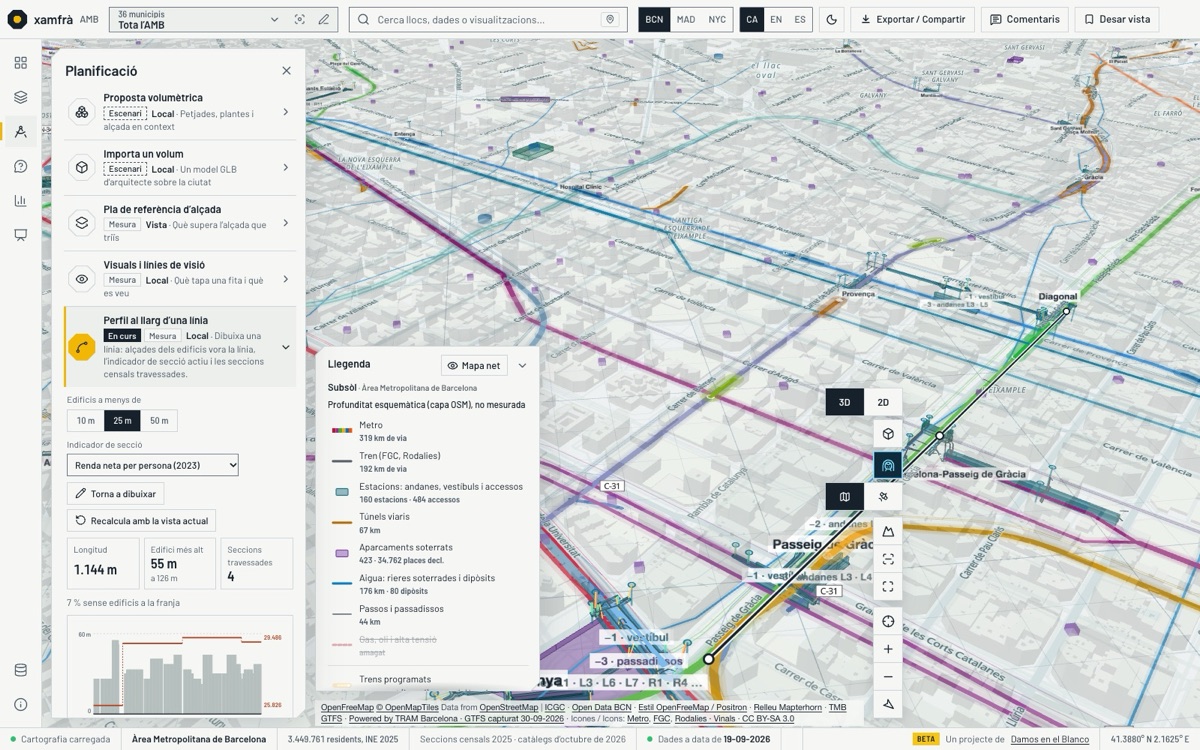Open the bar chart statistics sidebar icon
1200x750 pixels.
tap(20, 200)
